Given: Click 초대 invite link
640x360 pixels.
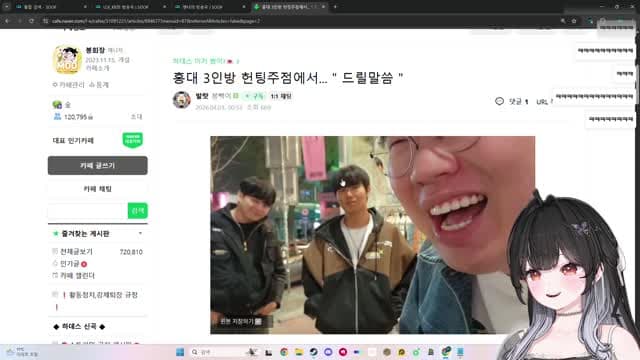Looking at the screenshot, I should click(x=136, y=117).
